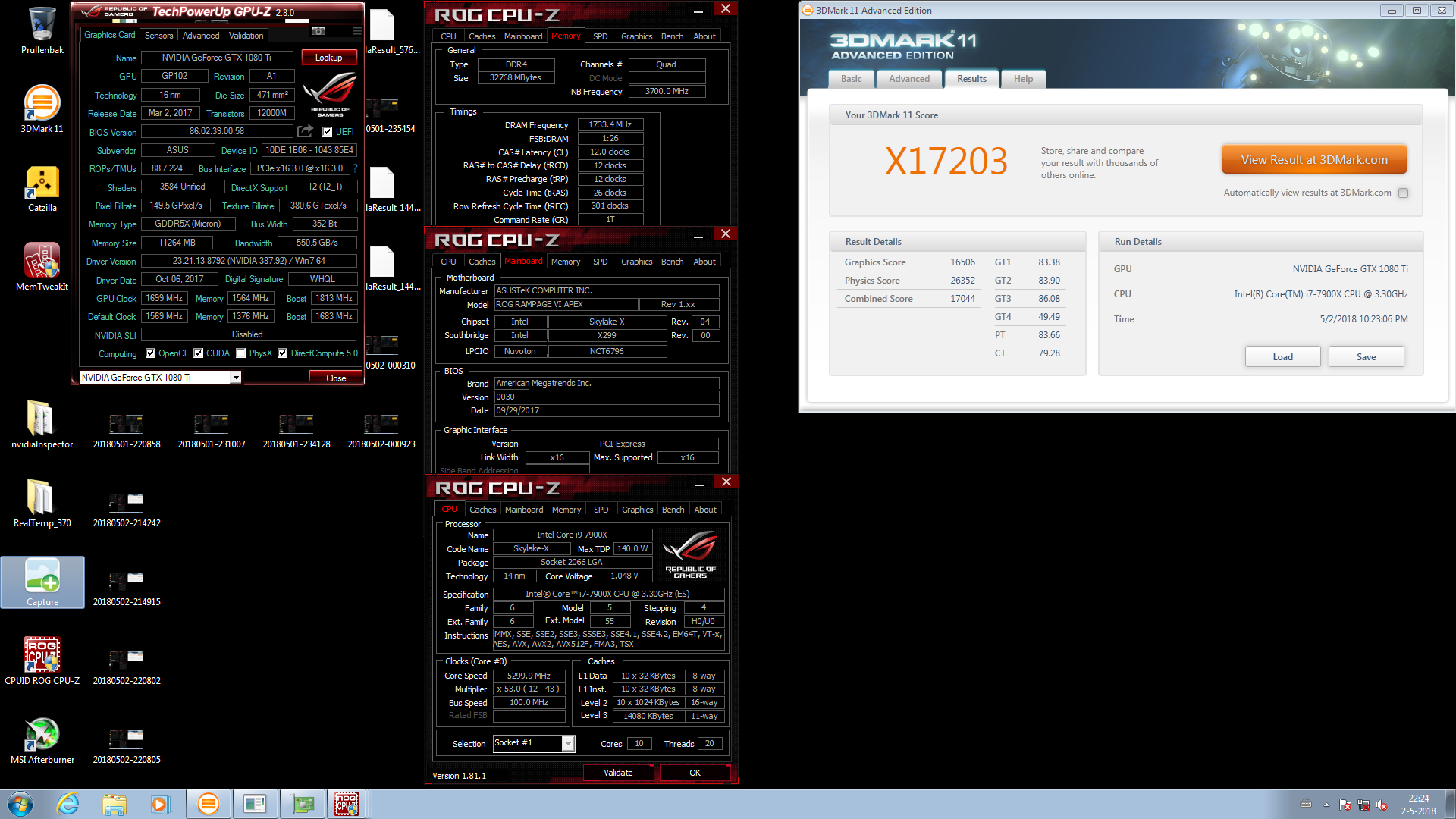Toggle the DirectCompute 5.0 checkbox
This screenshot has width=1456, height=819.
click(282, 353)
